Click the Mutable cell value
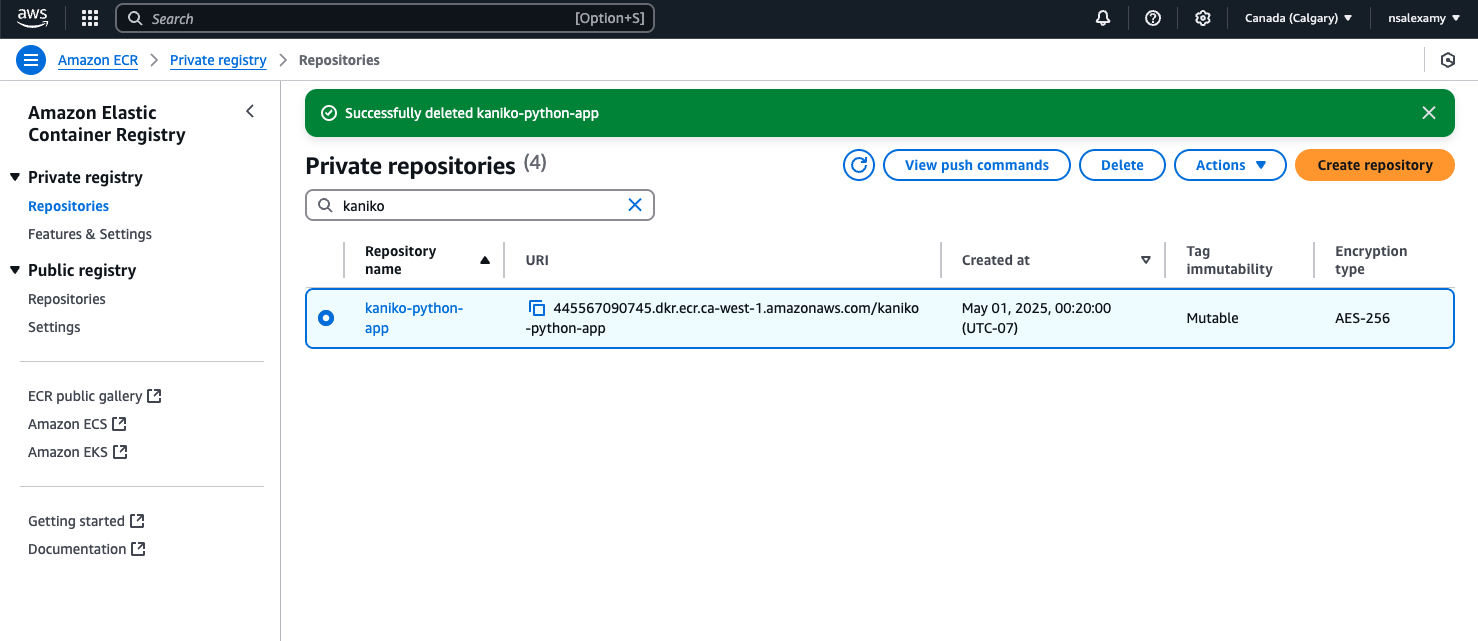 click(x=1212, y=318)
